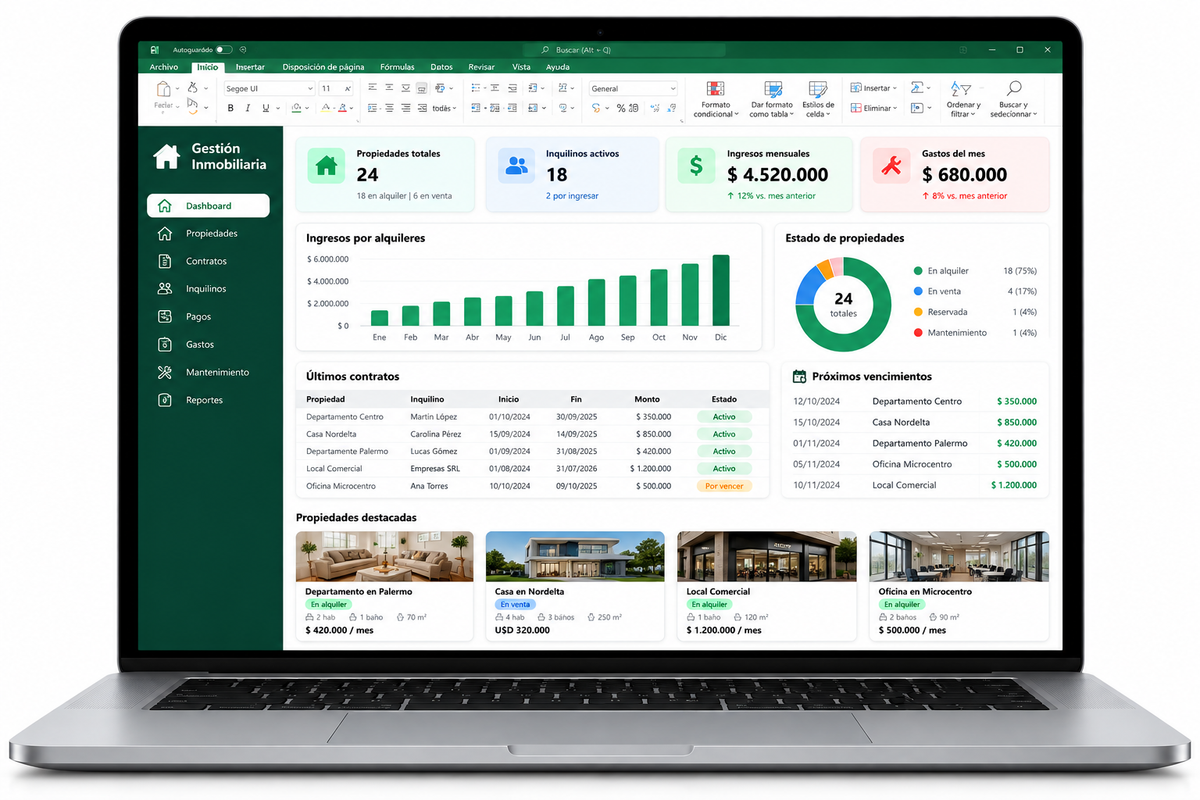This screenshot has height=800, width=1200.
Task: Toggle Bold (B) formatting in ribbon
Action: [x=230, y=108]
